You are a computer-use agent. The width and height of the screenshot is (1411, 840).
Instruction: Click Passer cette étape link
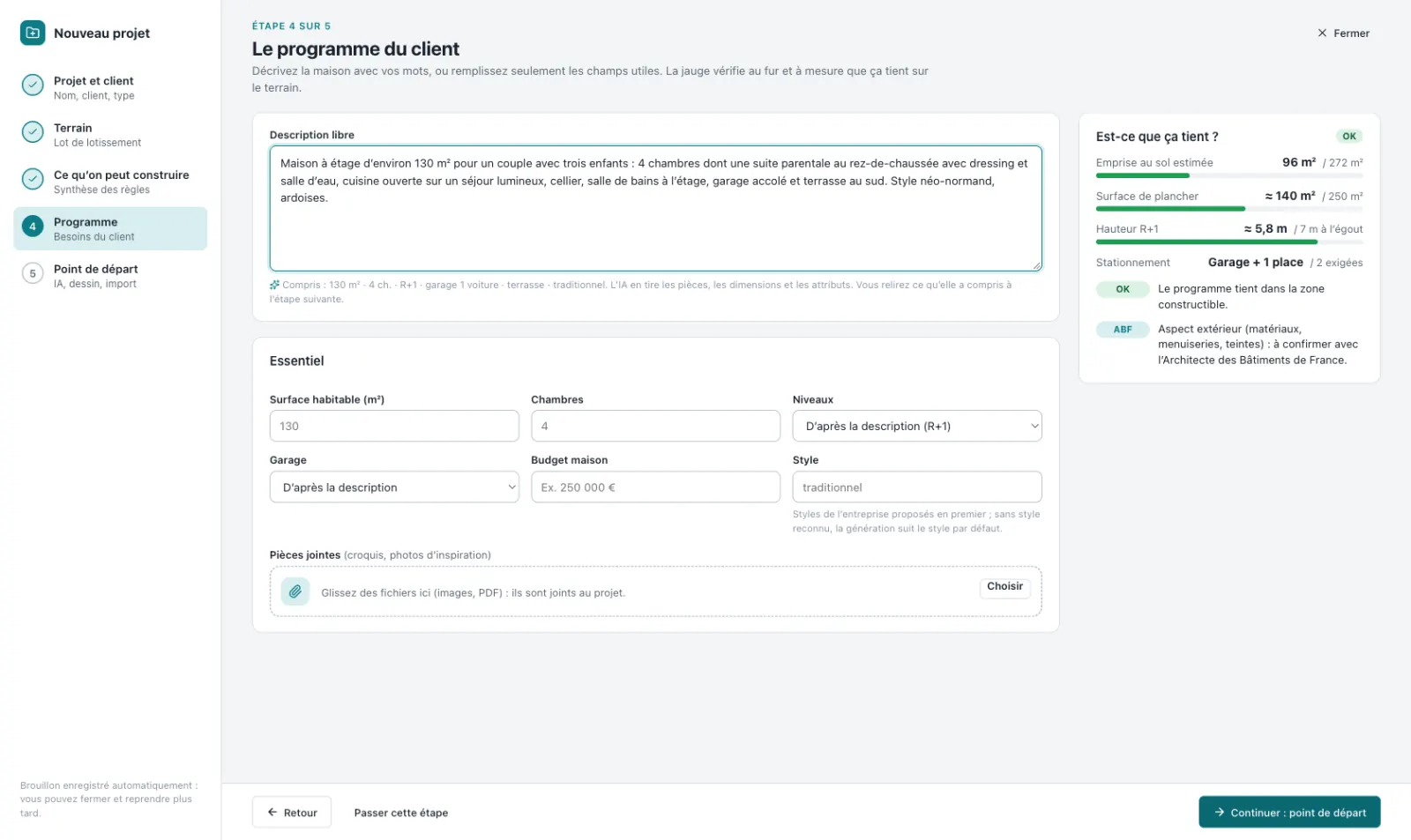point(401,813)
